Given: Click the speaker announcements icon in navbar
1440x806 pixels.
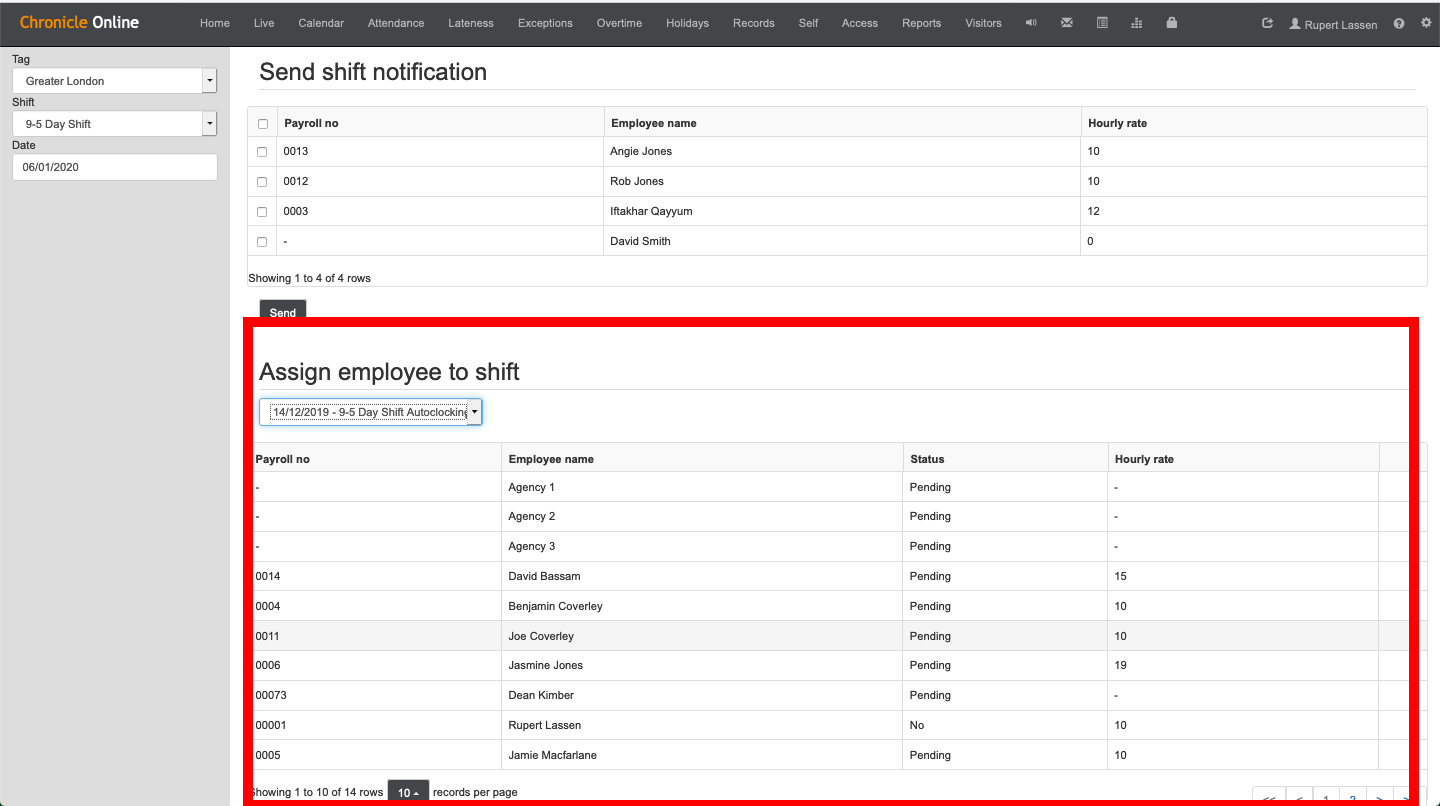Looking at the screenshot, I should click(1031, 23).
